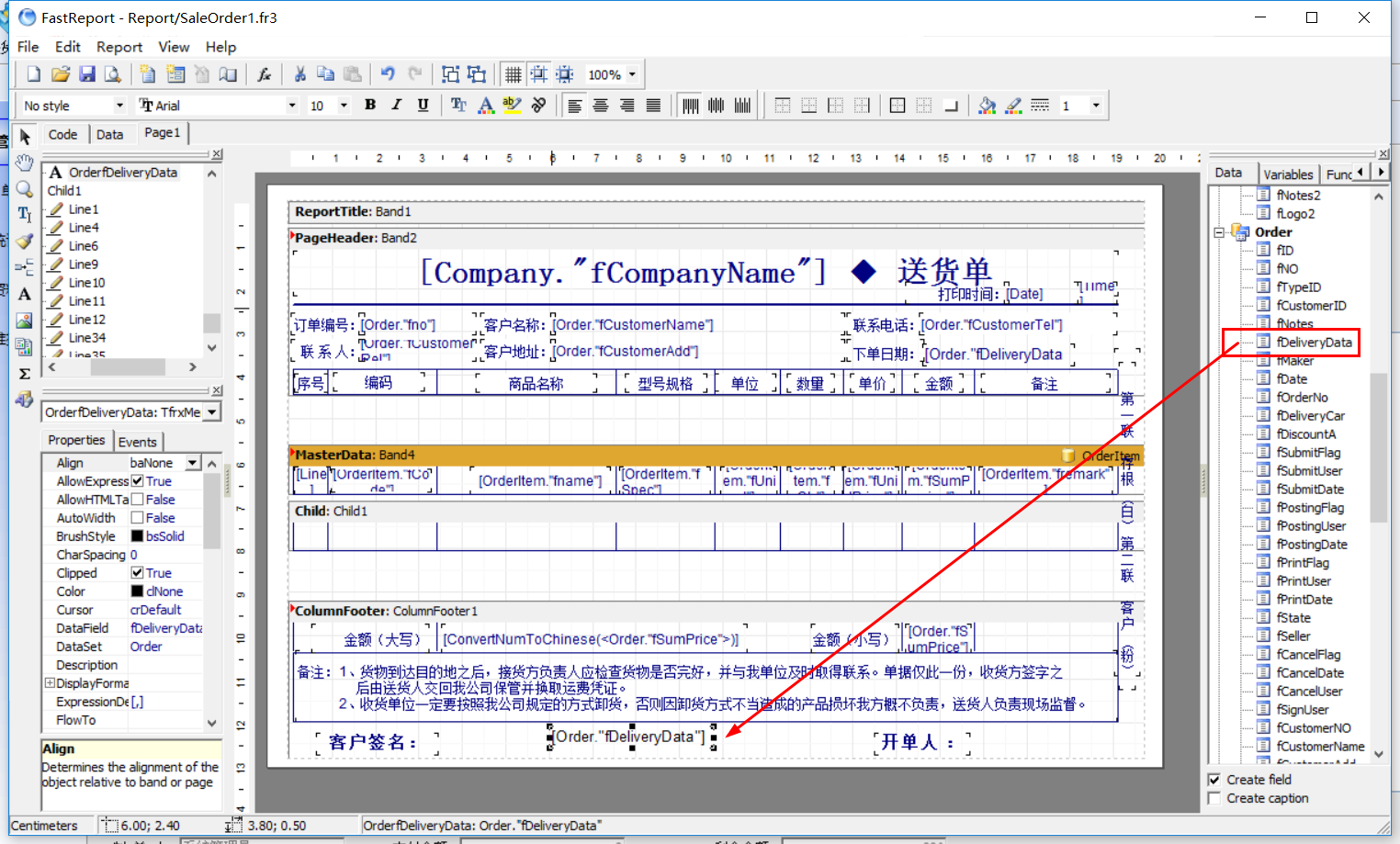
Task: Switch to the Code tab
Action: point(62,134)
